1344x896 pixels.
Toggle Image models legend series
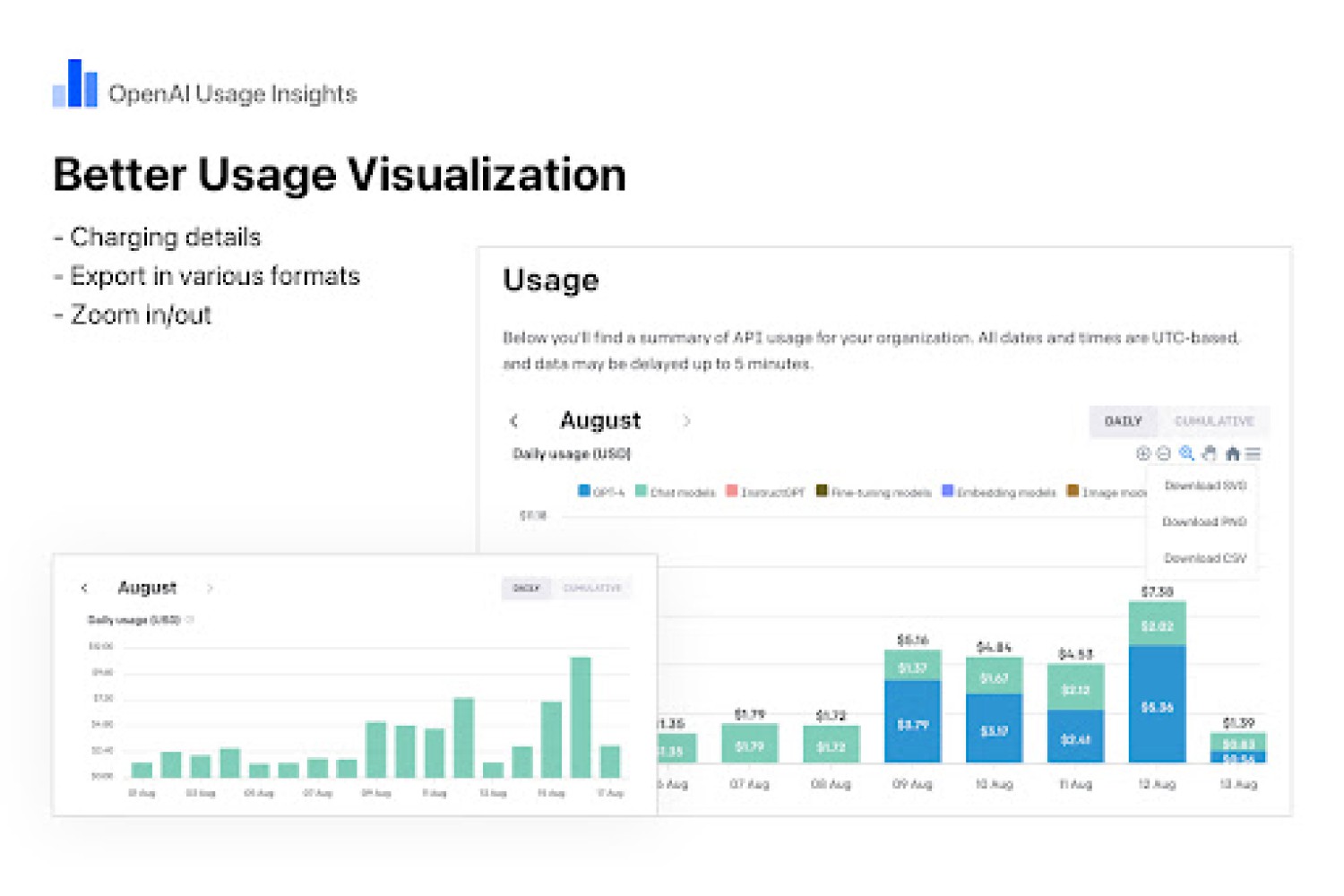coord(1107,492)
